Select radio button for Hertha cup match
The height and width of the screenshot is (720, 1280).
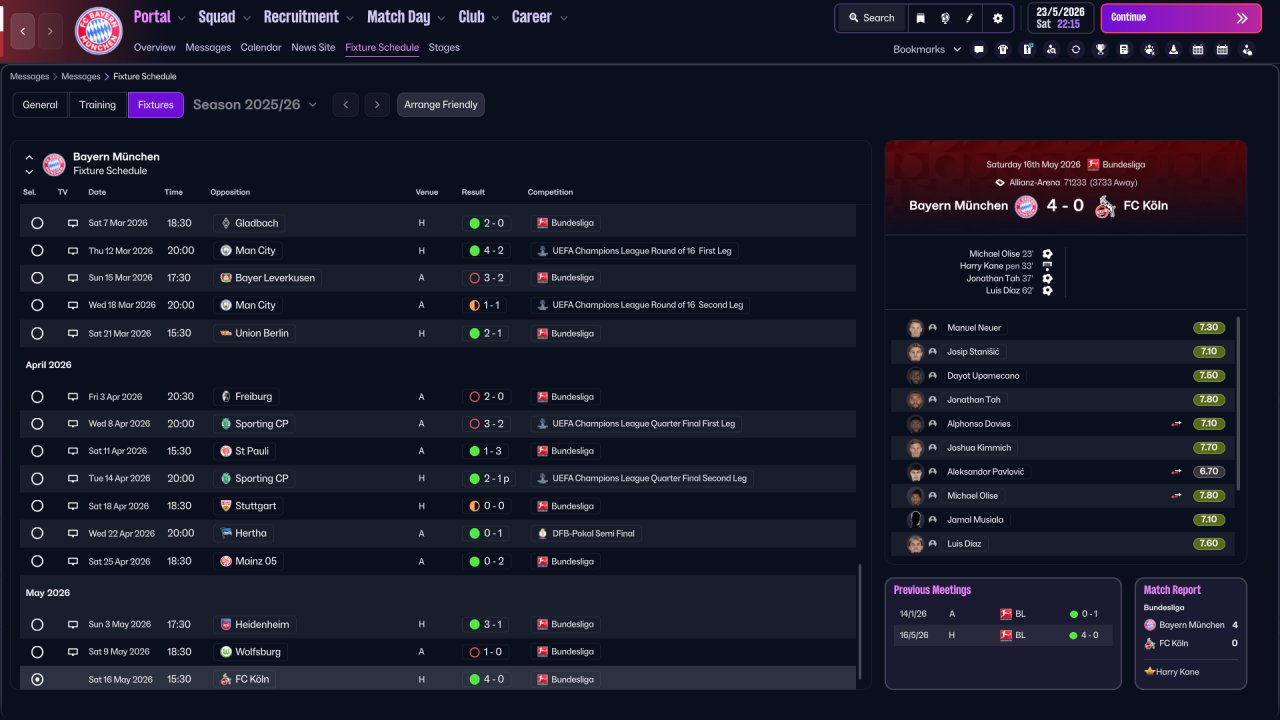37,534
